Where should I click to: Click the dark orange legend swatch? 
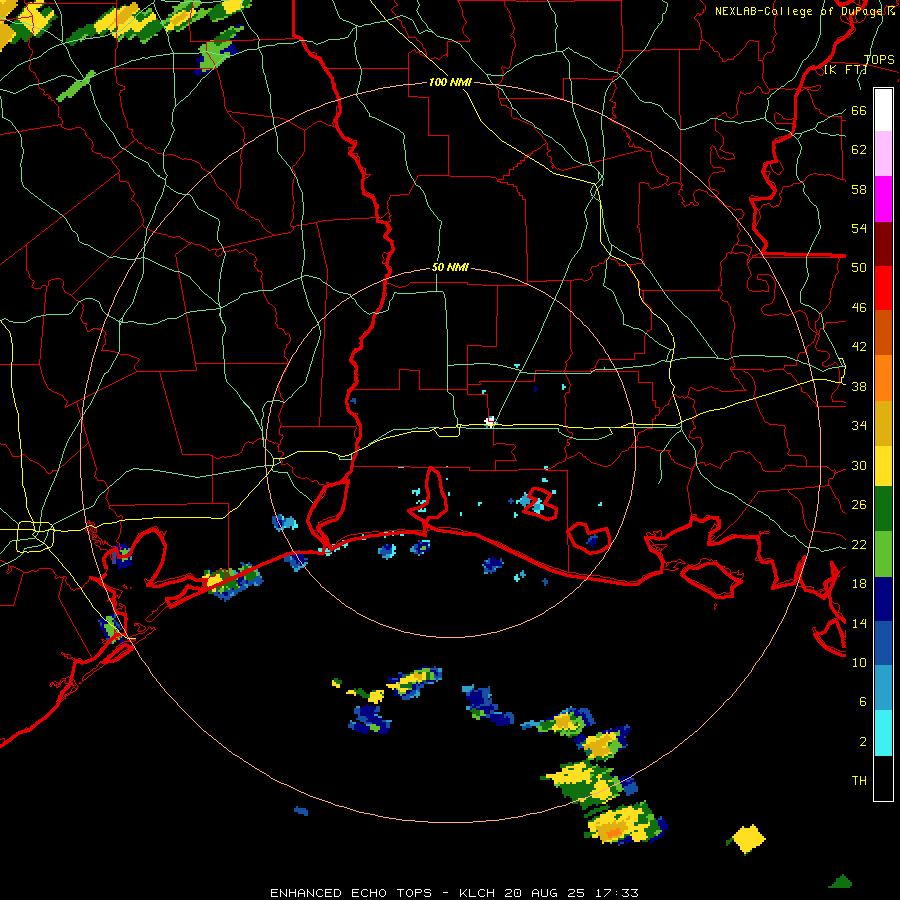click(x=883, y=333)
